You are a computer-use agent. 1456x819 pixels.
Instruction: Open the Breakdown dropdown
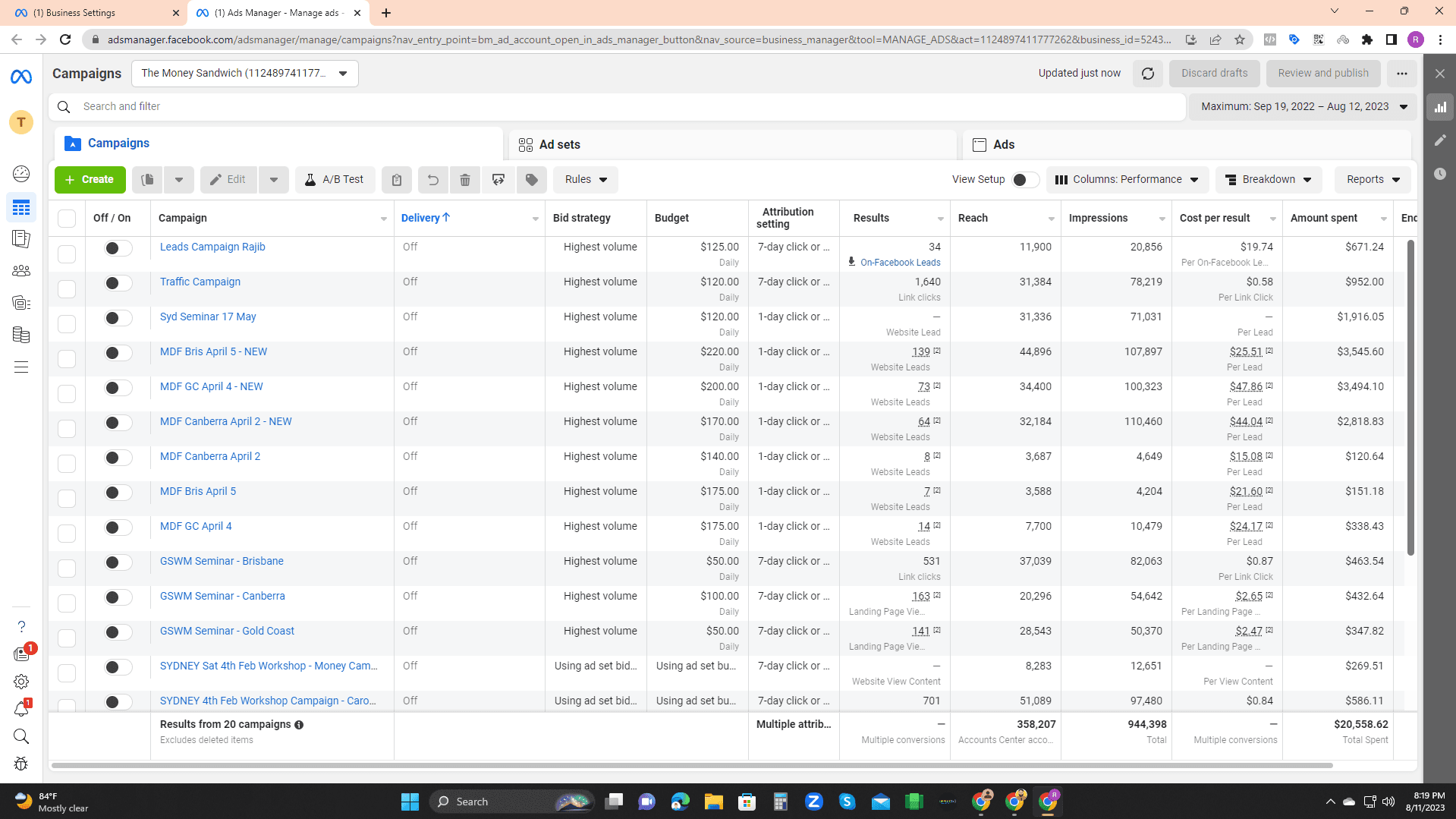[x=1269, y=180]
